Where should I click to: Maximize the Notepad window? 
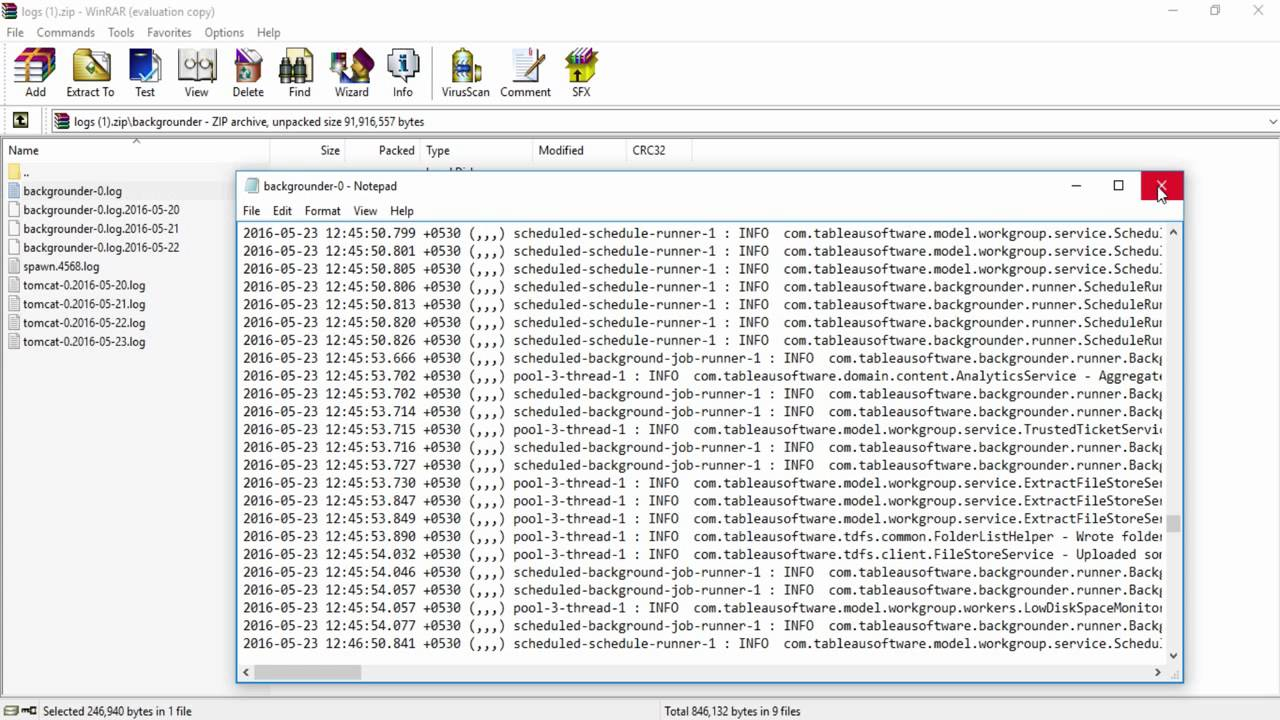[1118, 186]
